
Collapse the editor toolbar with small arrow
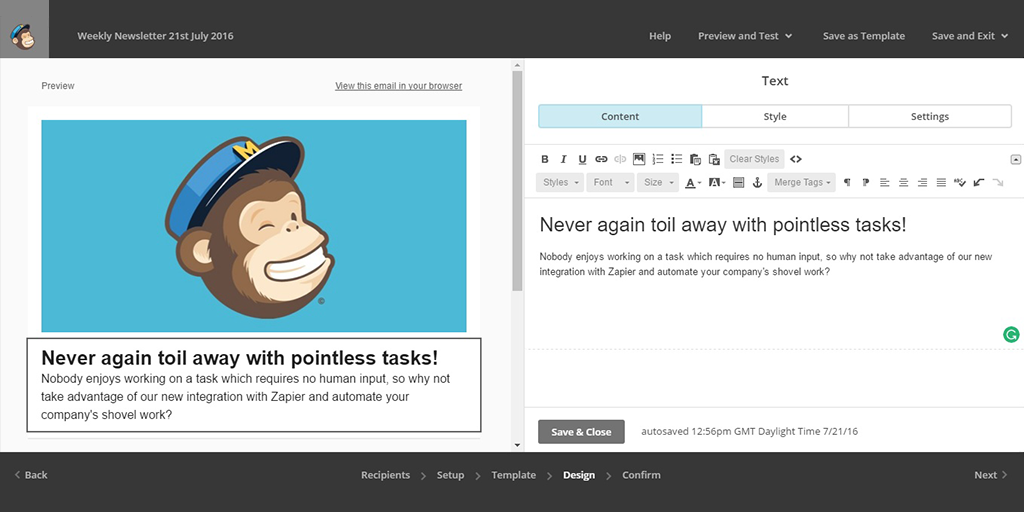[1016, 159]
